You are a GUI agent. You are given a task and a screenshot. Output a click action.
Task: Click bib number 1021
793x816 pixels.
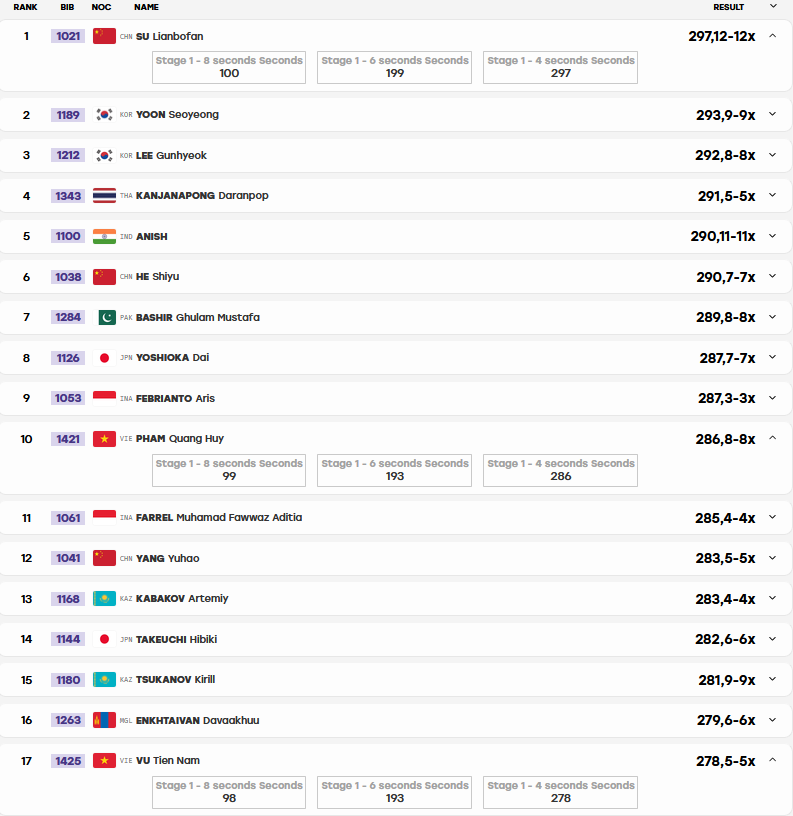click(x=68, y=36)
